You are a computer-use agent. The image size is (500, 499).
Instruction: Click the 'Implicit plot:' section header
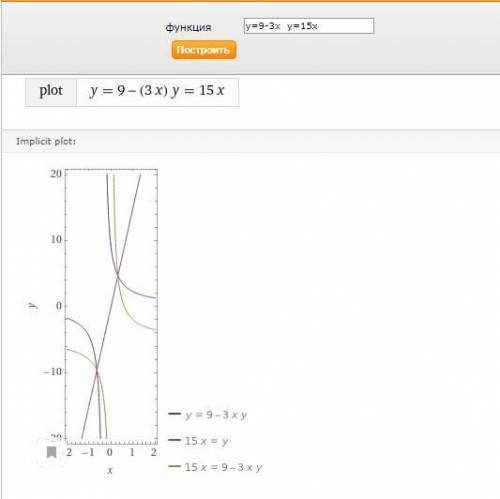[x=46, y=141]
